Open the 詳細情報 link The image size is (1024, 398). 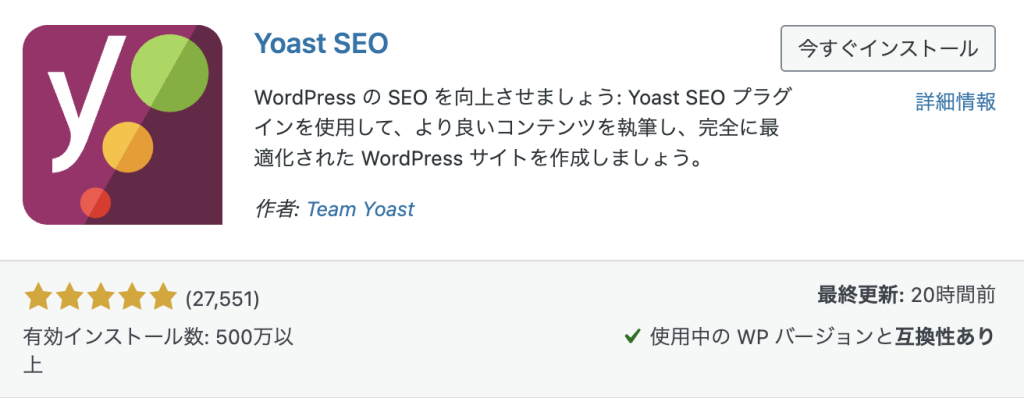point(956,102)
